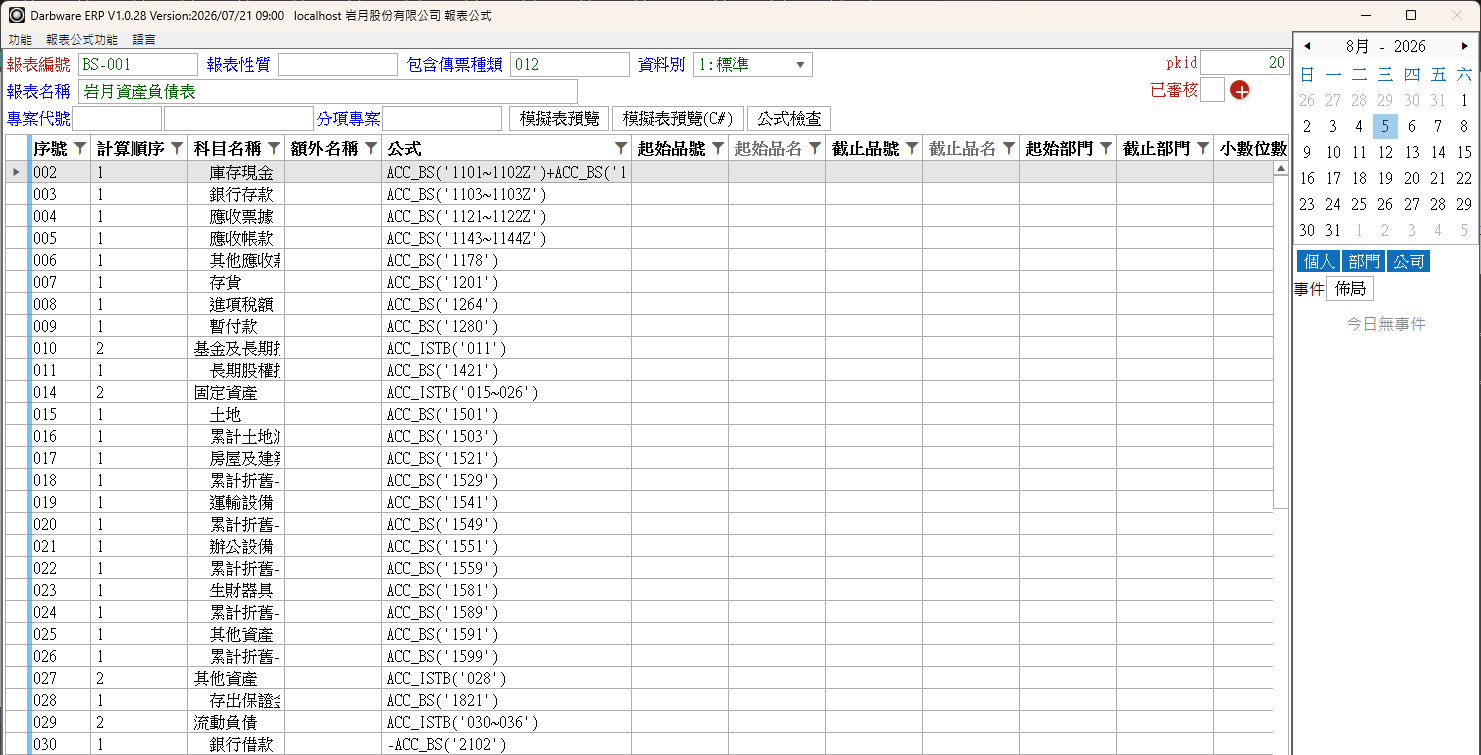Toggle the 已審核 checkbox
The width and height of the screenshot is (1481, 755).
pyautogui.click(x=1213, y=90)
